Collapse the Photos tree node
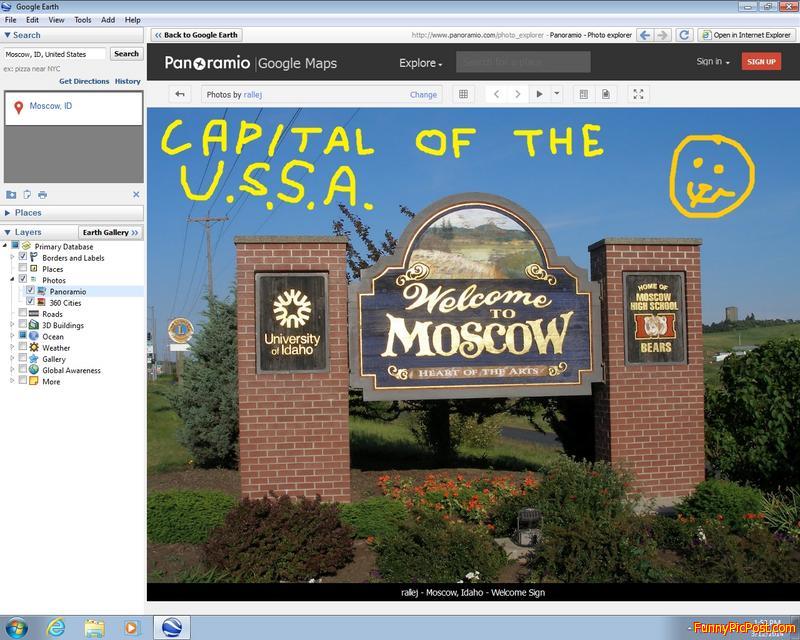This screenshot has height=640, width=800. click(12, 280)
